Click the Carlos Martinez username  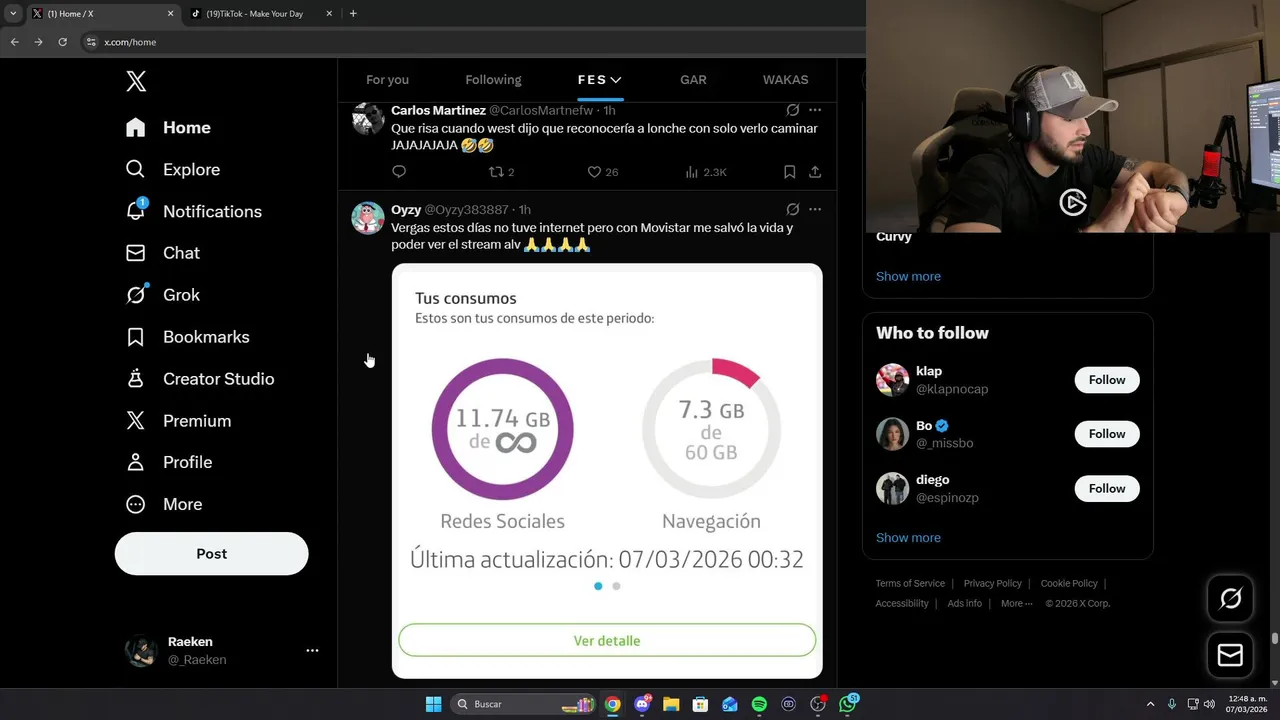pos(438,110)
